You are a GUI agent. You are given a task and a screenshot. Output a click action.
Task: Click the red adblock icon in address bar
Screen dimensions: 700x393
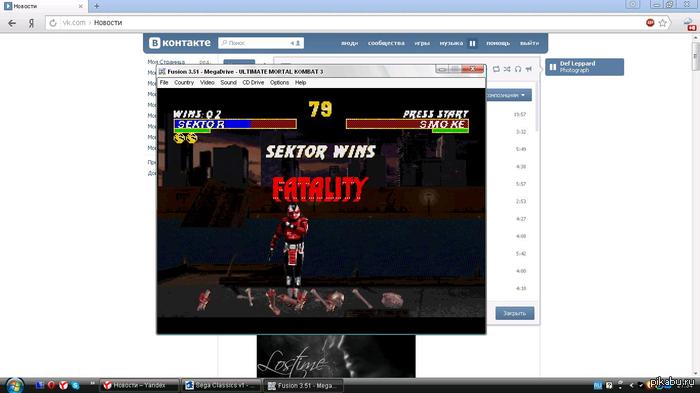pos(650,23)
